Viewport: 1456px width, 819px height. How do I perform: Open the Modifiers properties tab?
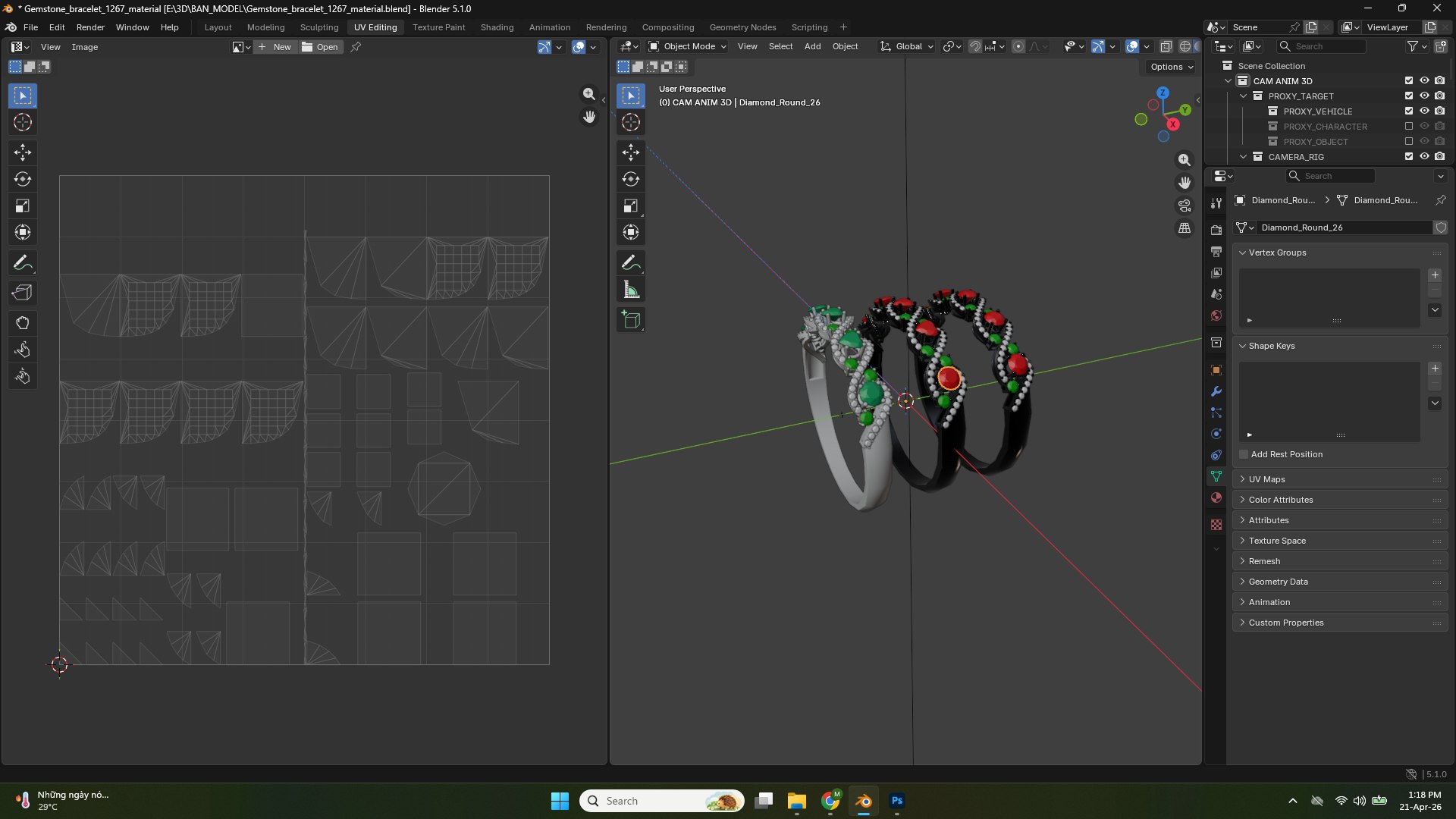tap(1216, 391)
